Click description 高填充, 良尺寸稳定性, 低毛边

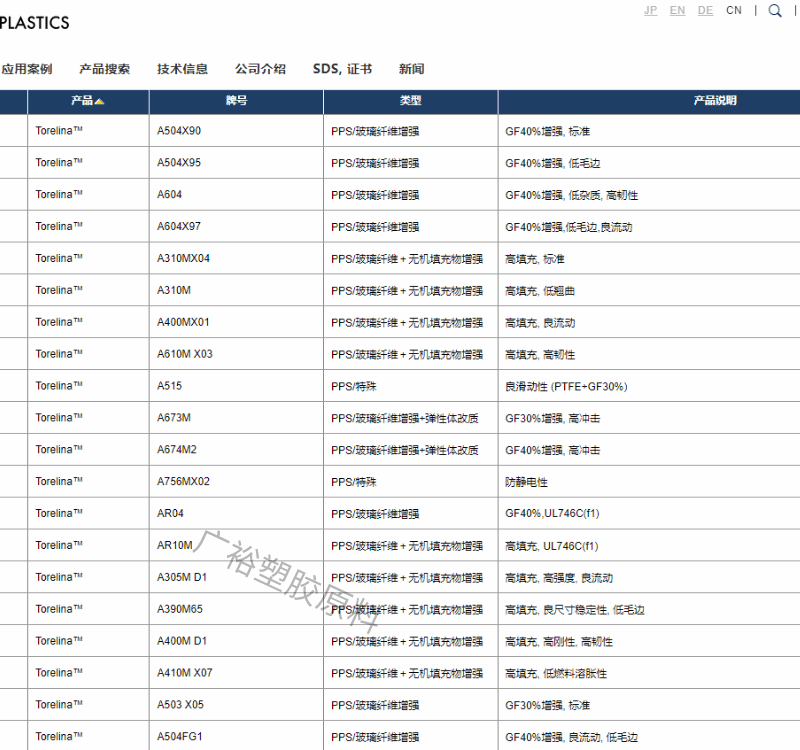coord(574,610)
